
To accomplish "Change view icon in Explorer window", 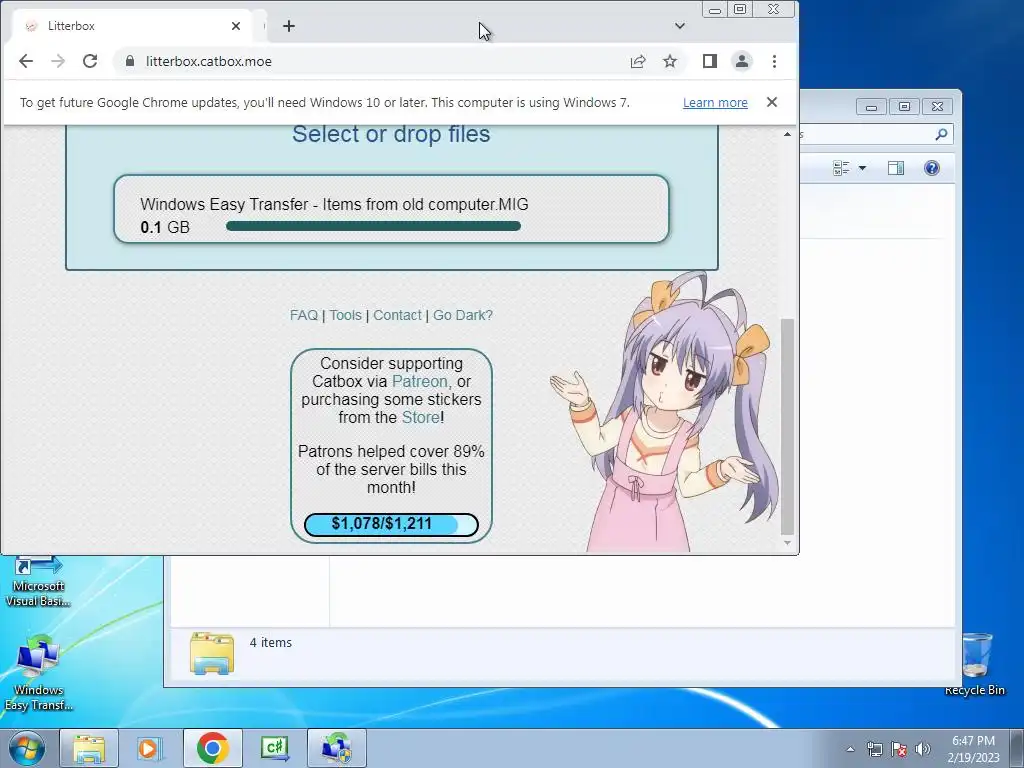I will (x=841, y=168).
